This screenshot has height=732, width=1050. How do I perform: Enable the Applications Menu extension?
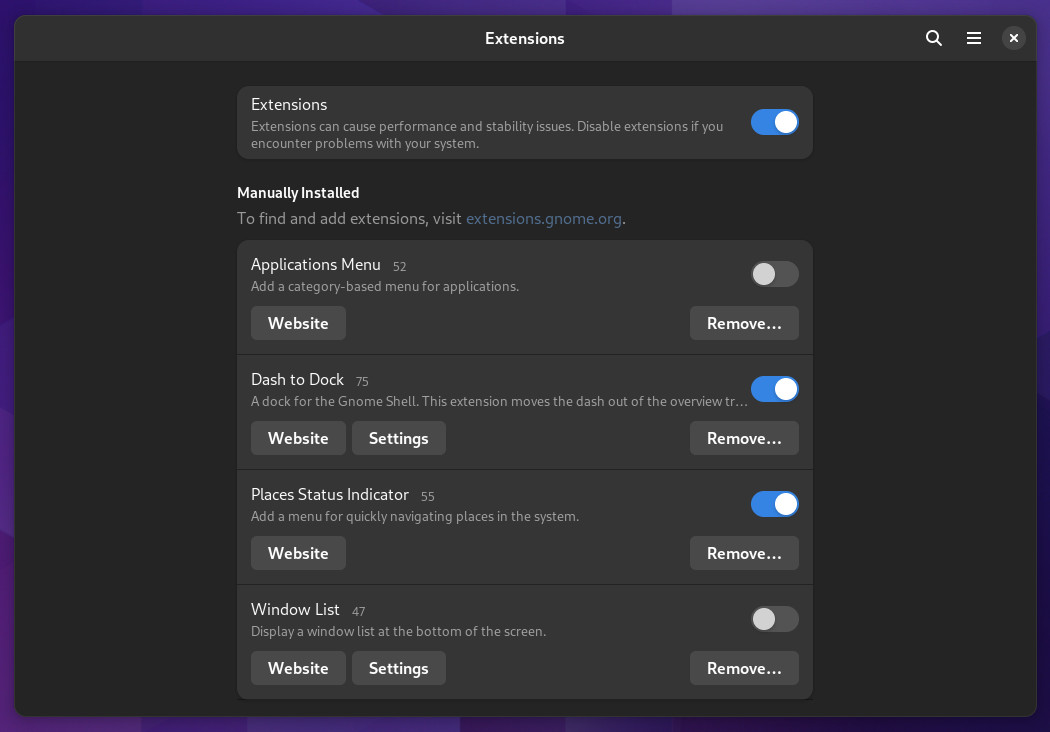(x=775, y=274)
